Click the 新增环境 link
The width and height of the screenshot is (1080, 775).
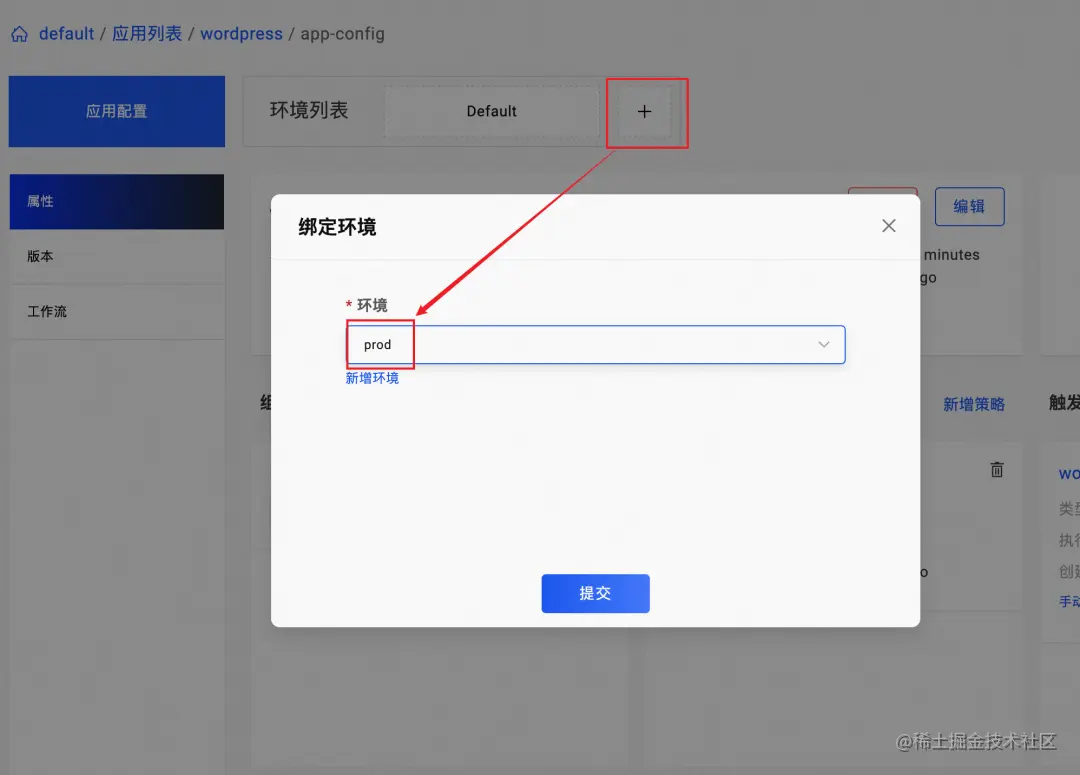click(x=372, y=378)
